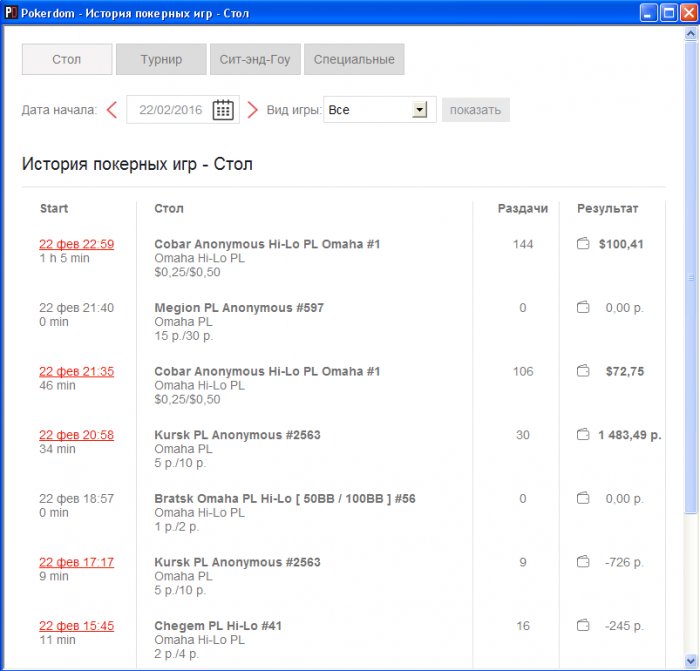Image resolution: width=700 pixels, height=671 pixels.
Task: Click the 22 фев 21:40 start time
Action: coord(76,308)
